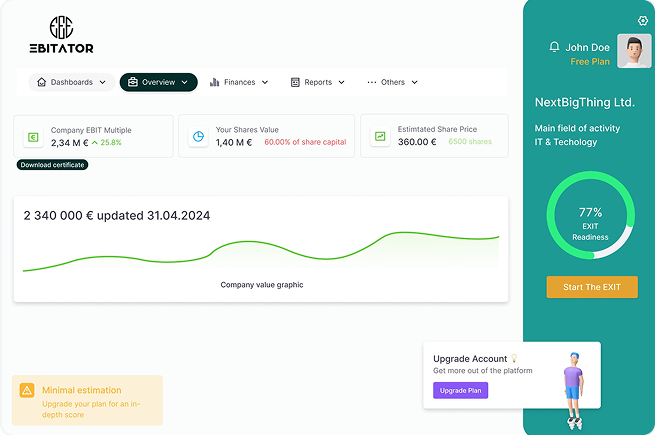Click the green up arrow beside 25.8%
The image size is (655, 435).
(x=95, y=142)
